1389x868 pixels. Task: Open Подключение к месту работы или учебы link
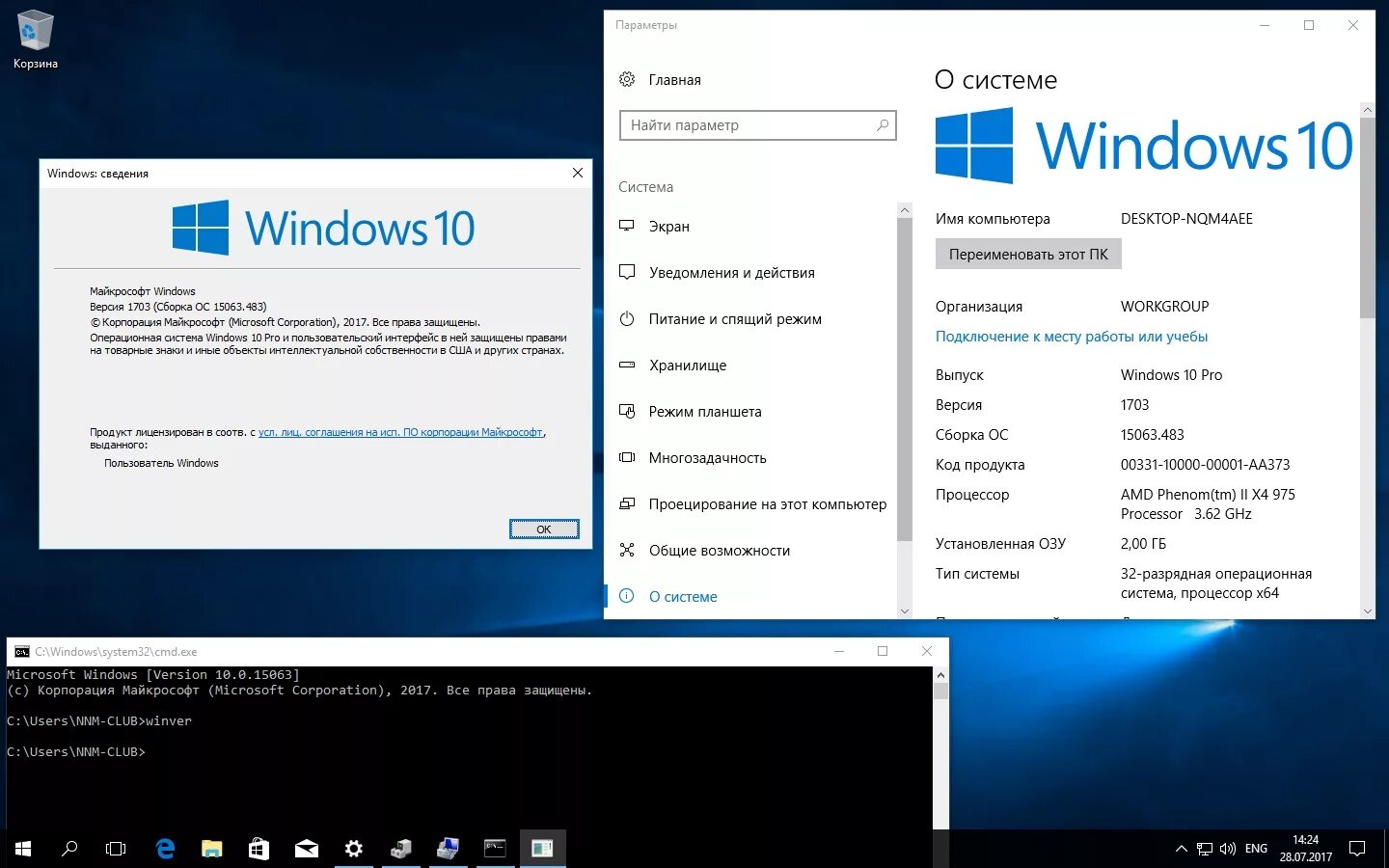pos(1072,337)
